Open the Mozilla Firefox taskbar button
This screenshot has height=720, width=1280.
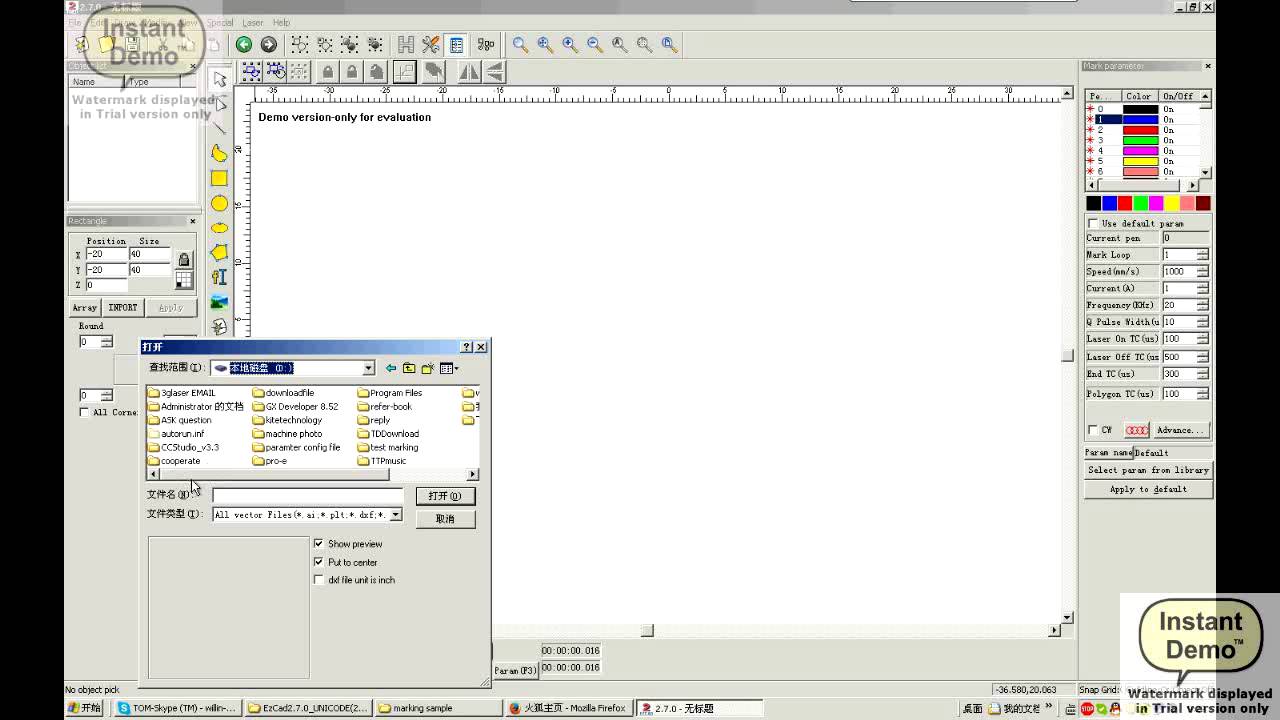tap(567, 708)
